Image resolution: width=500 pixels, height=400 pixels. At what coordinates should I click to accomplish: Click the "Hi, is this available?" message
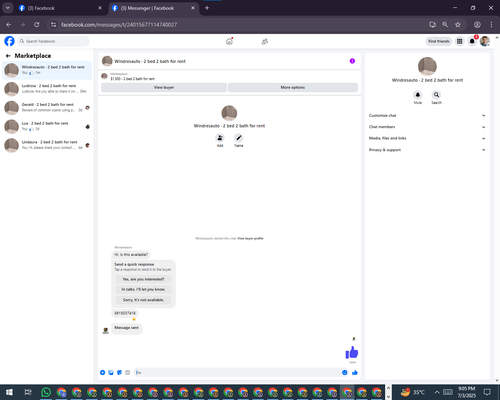tap(131, 255)
